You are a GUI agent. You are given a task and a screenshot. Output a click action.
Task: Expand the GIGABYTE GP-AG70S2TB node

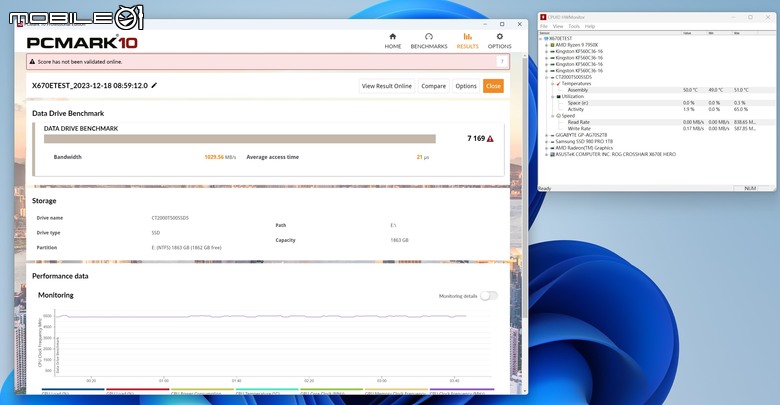(546, 135)
